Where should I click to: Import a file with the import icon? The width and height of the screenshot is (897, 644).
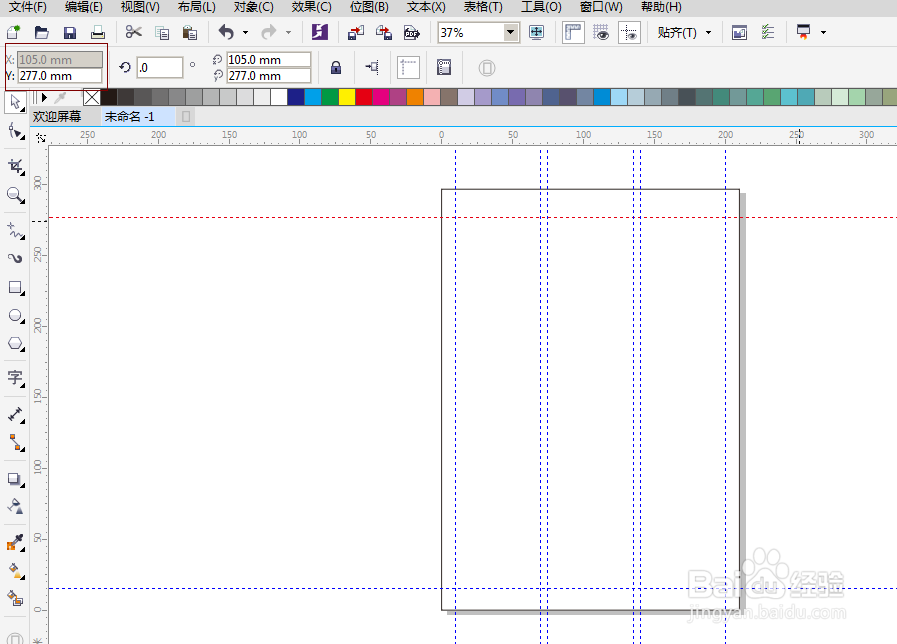(x=356, y=33)
